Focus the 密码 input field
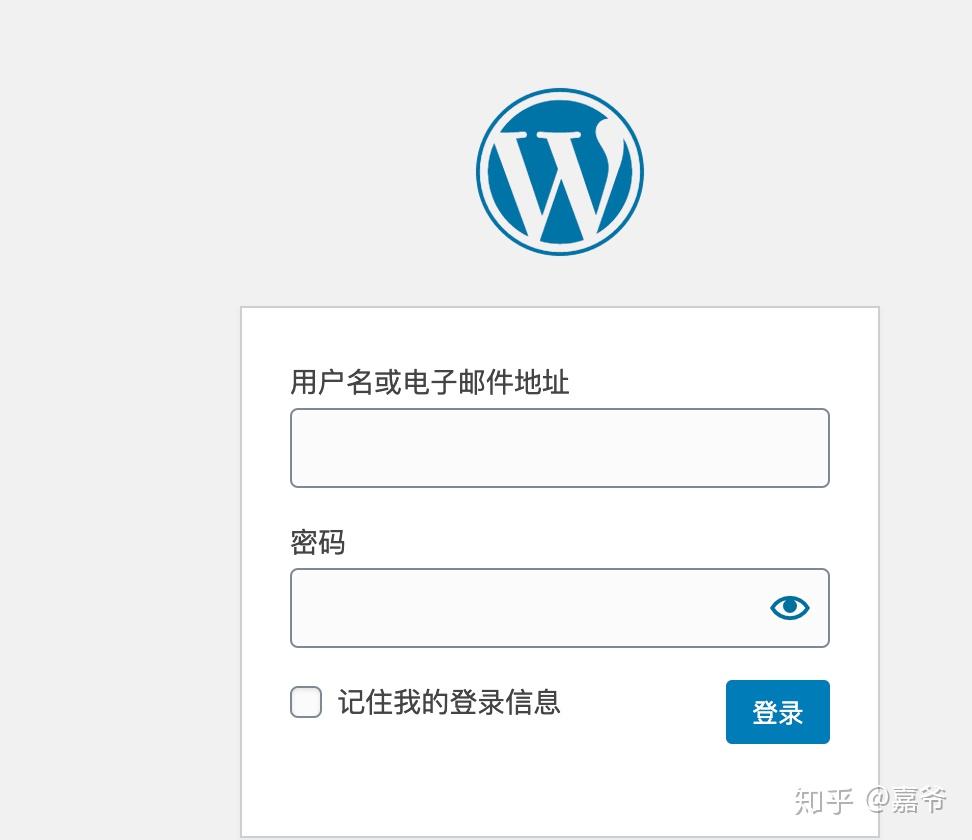 [520, 608]
